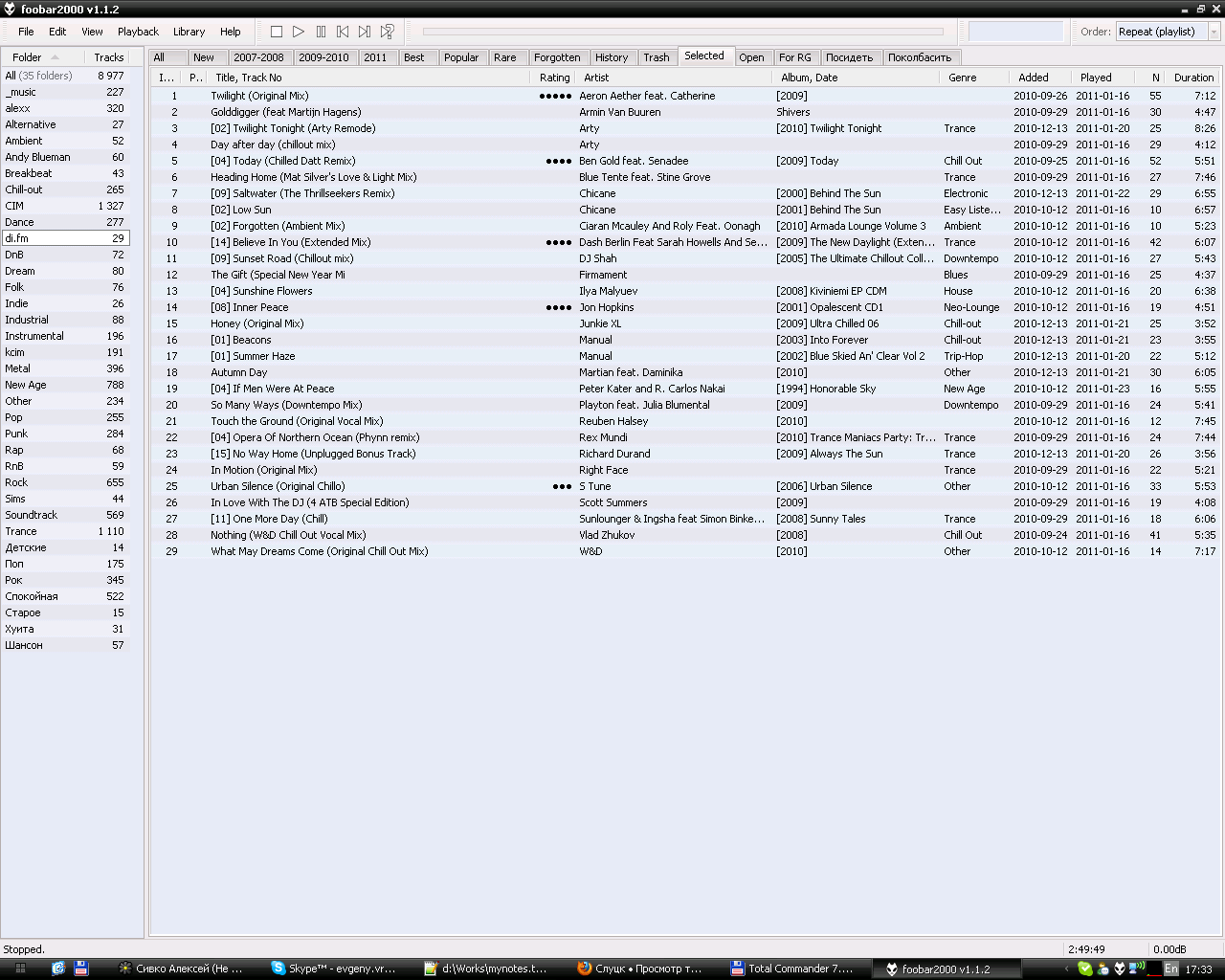This screenshot has height=980, width=1225.
Task: Click the 2:49:49 total time in status bar
Action: (x=1087, y=949)
